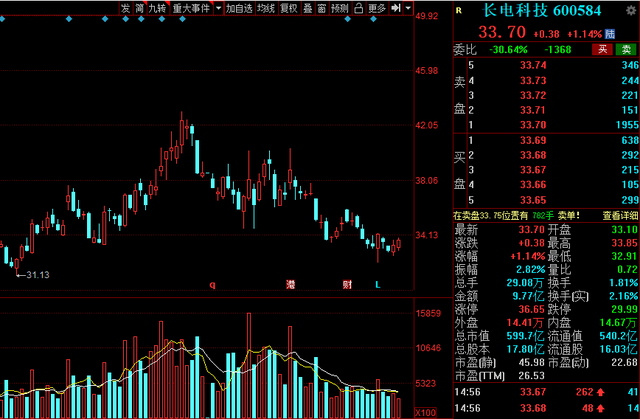Screen dimensions: 640x419
Task: Click the 49.92 price axis label
Action: point(427,16)
